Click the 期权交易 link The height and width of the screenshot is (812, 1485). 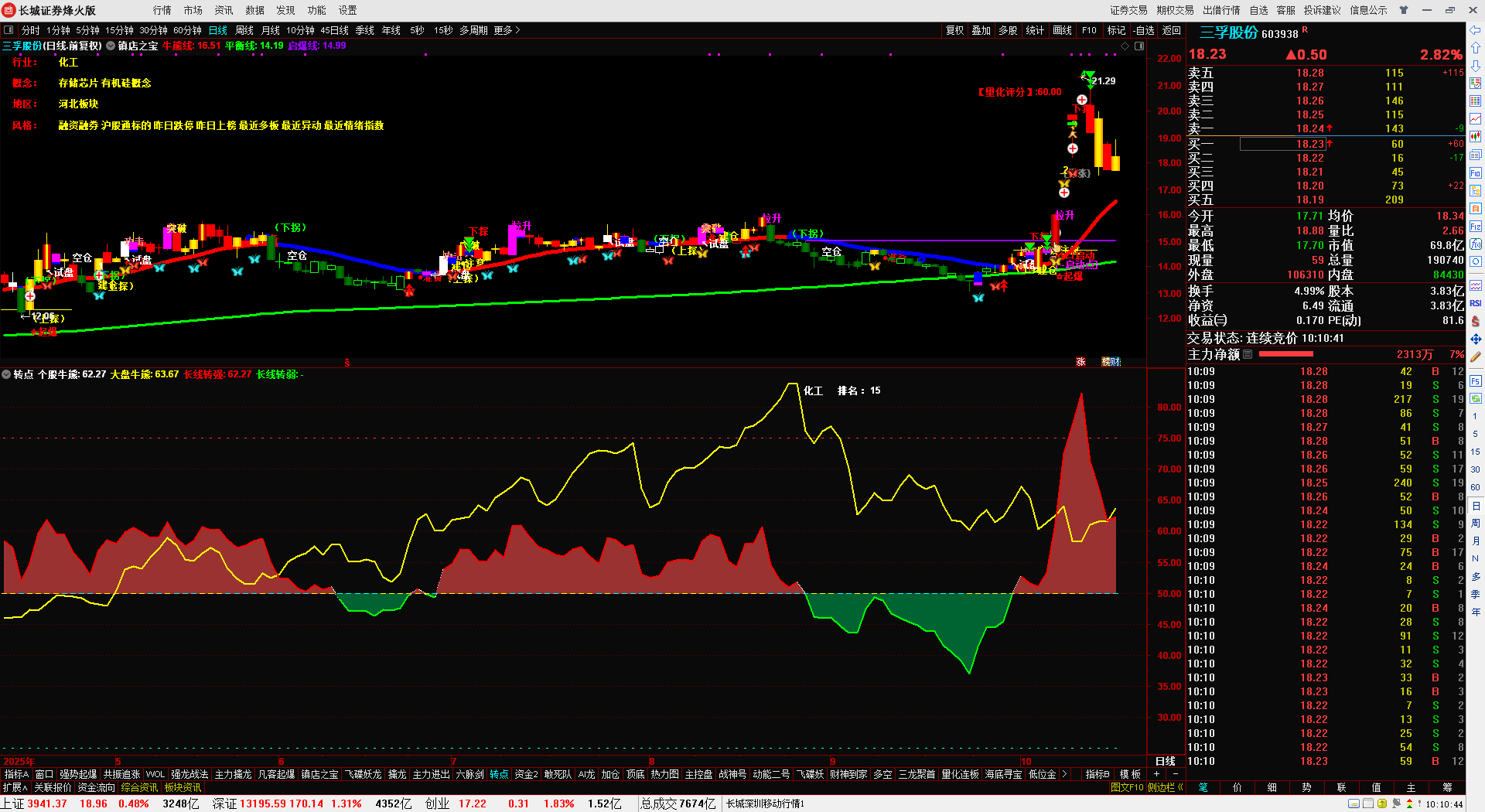[x=1176, y=10]
